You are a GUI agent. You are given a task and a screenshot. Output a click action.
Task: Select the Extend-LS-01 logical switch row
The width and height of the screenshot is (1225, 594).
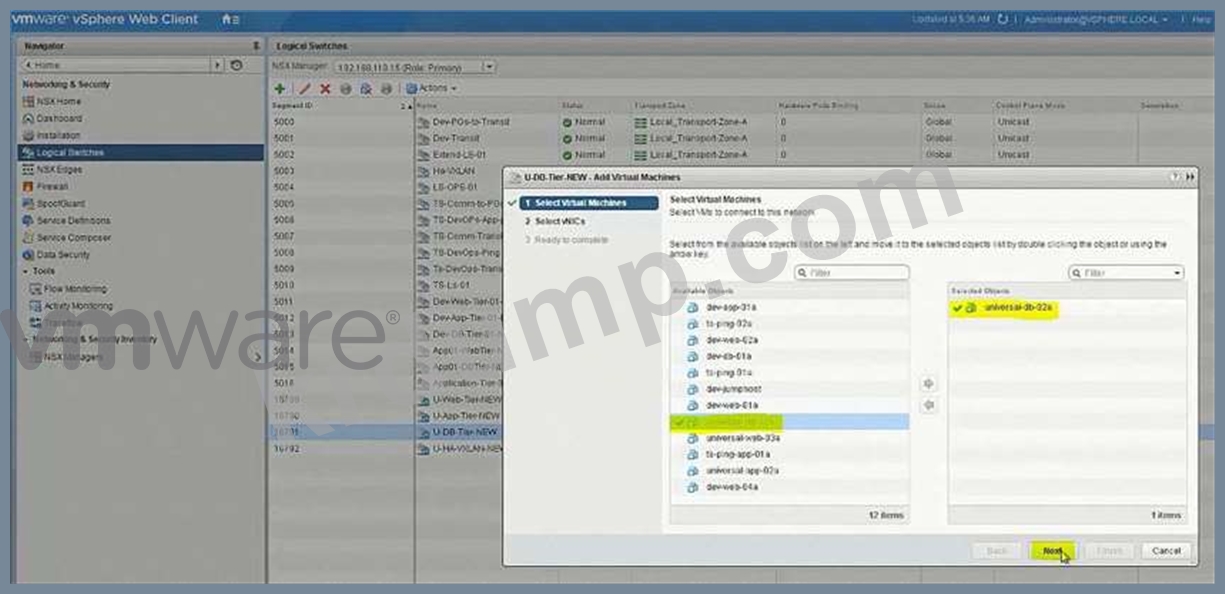(x=742, y=155)
